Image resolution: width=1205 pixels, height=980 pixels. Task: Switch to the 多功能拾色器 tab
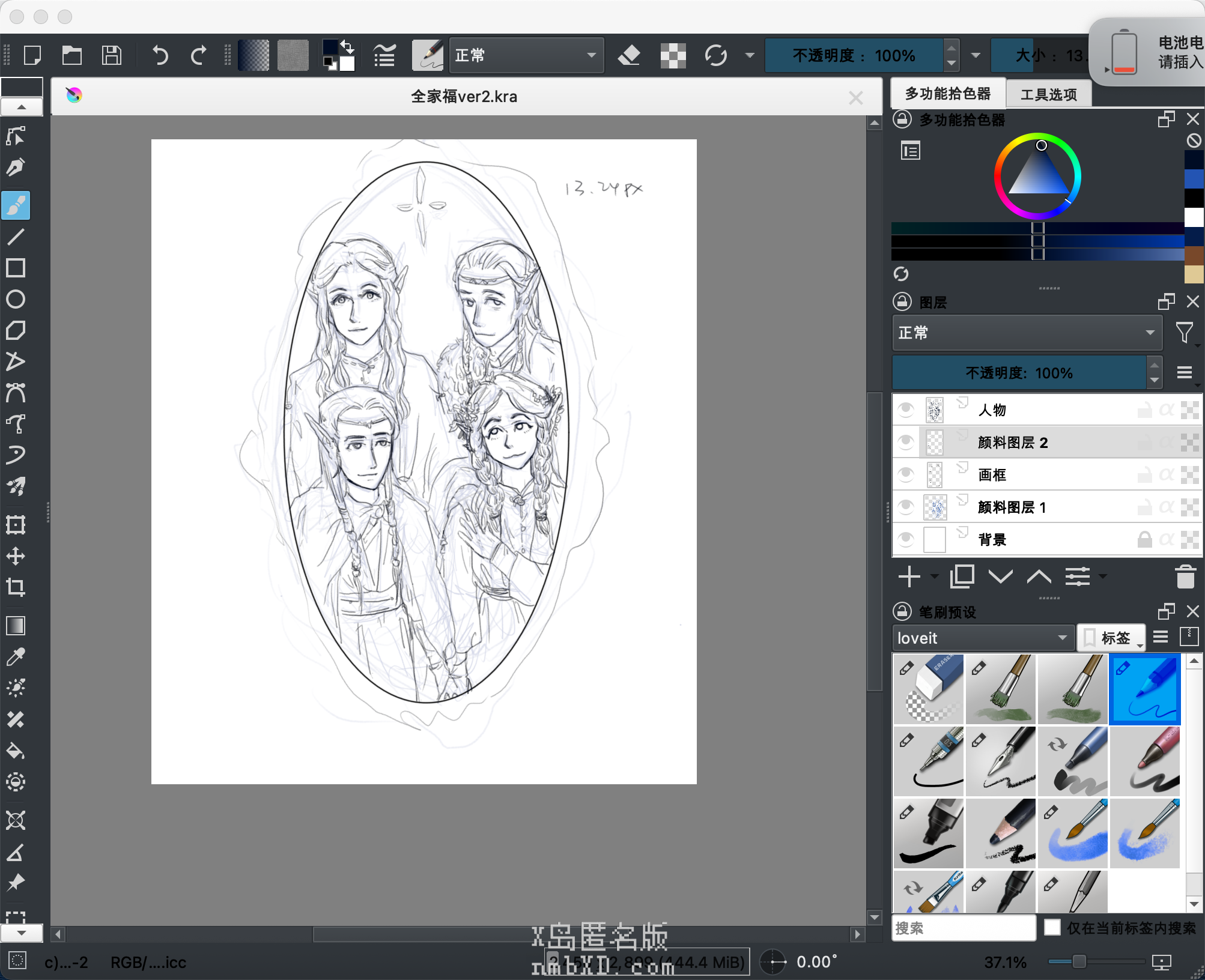[947, 94]
